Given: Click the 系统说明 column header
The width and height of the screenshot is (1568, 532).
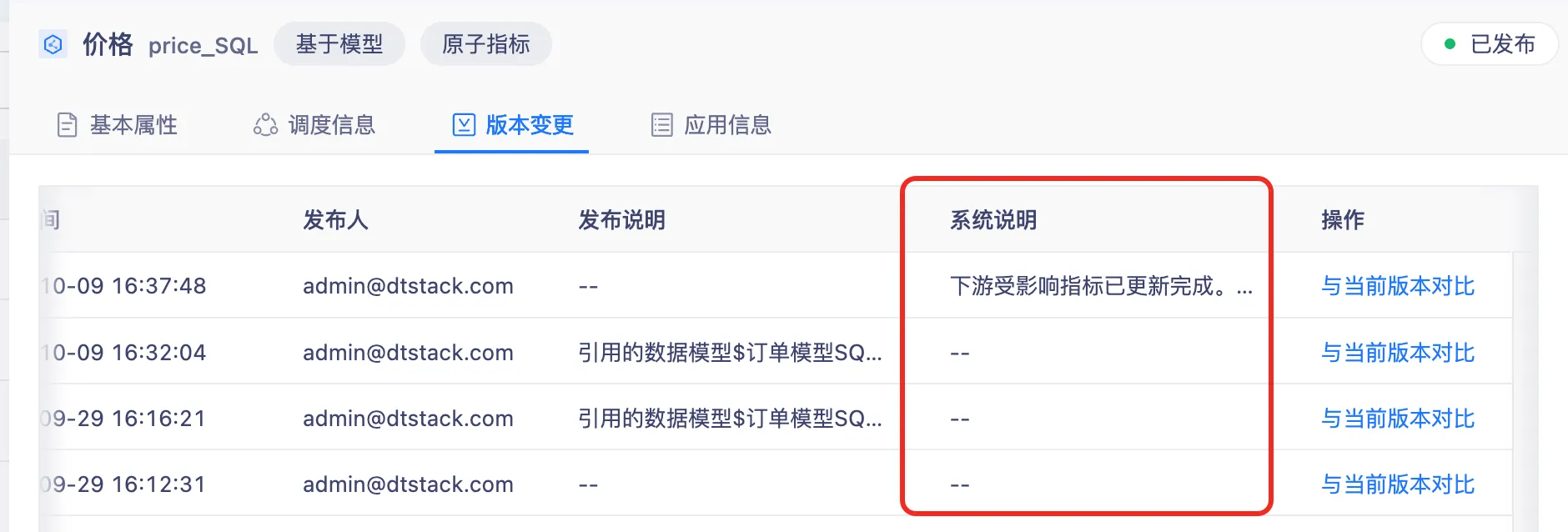Looking at the screenshot, I should (993, 220).
